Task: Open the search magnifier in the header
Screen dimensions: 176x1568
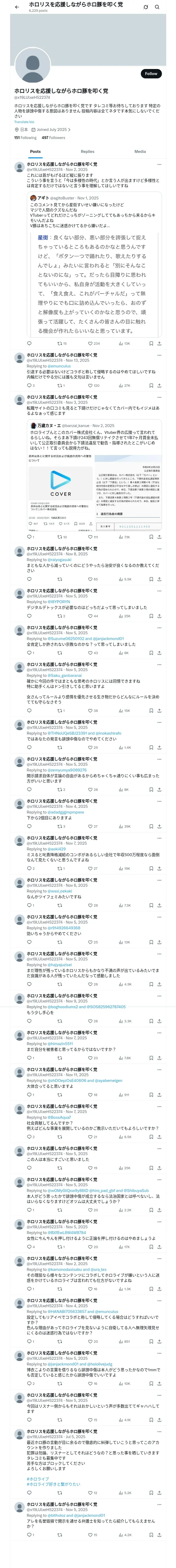Action: coord(157,7)
